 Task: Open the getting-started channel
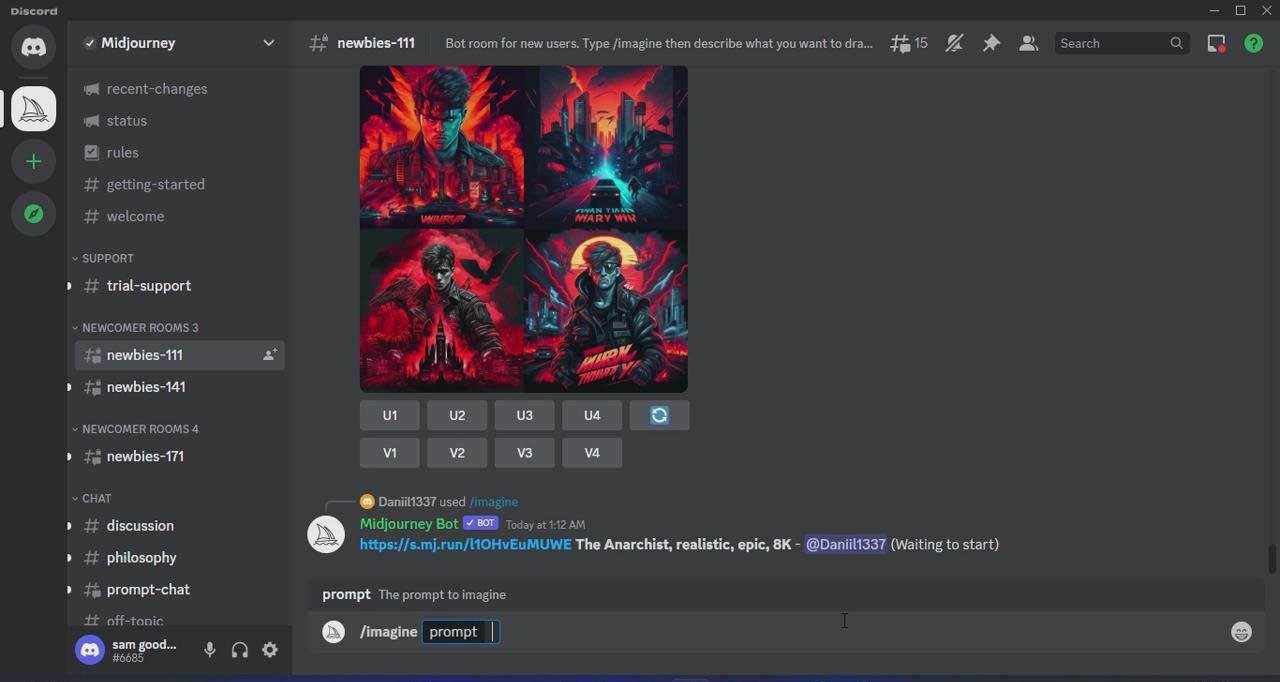point(155,184)
